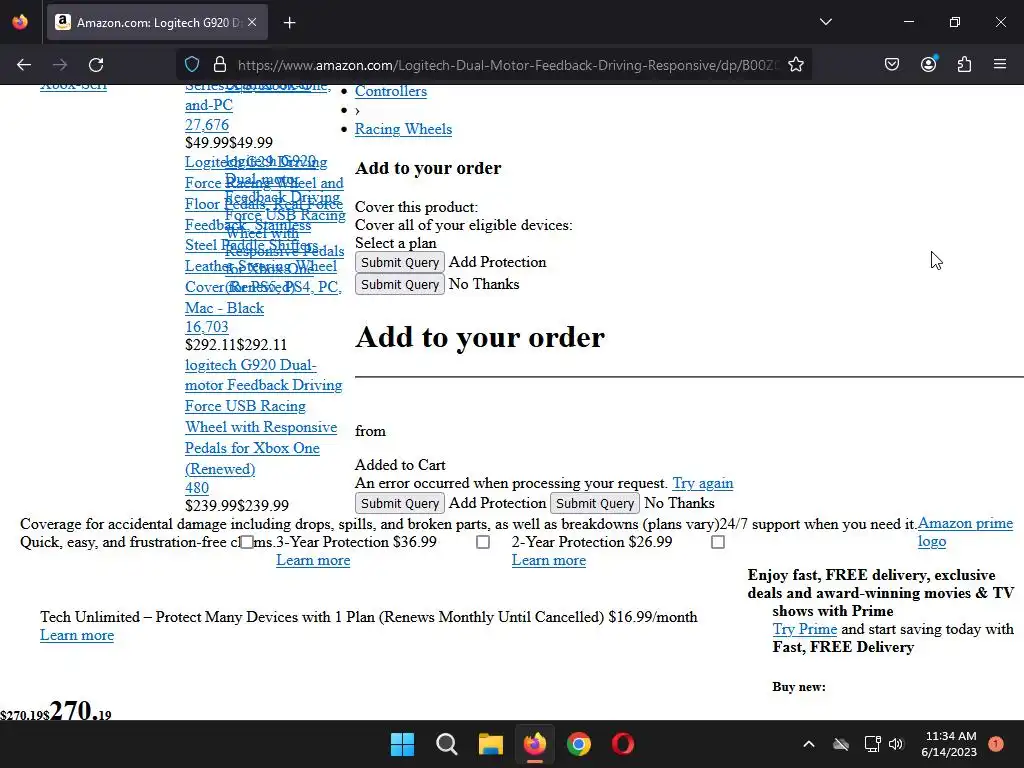The image size is (1024, 768).
Task: Tick the 2-Year Protection $26.99 checkbox
Action: [x=483, y=542]
